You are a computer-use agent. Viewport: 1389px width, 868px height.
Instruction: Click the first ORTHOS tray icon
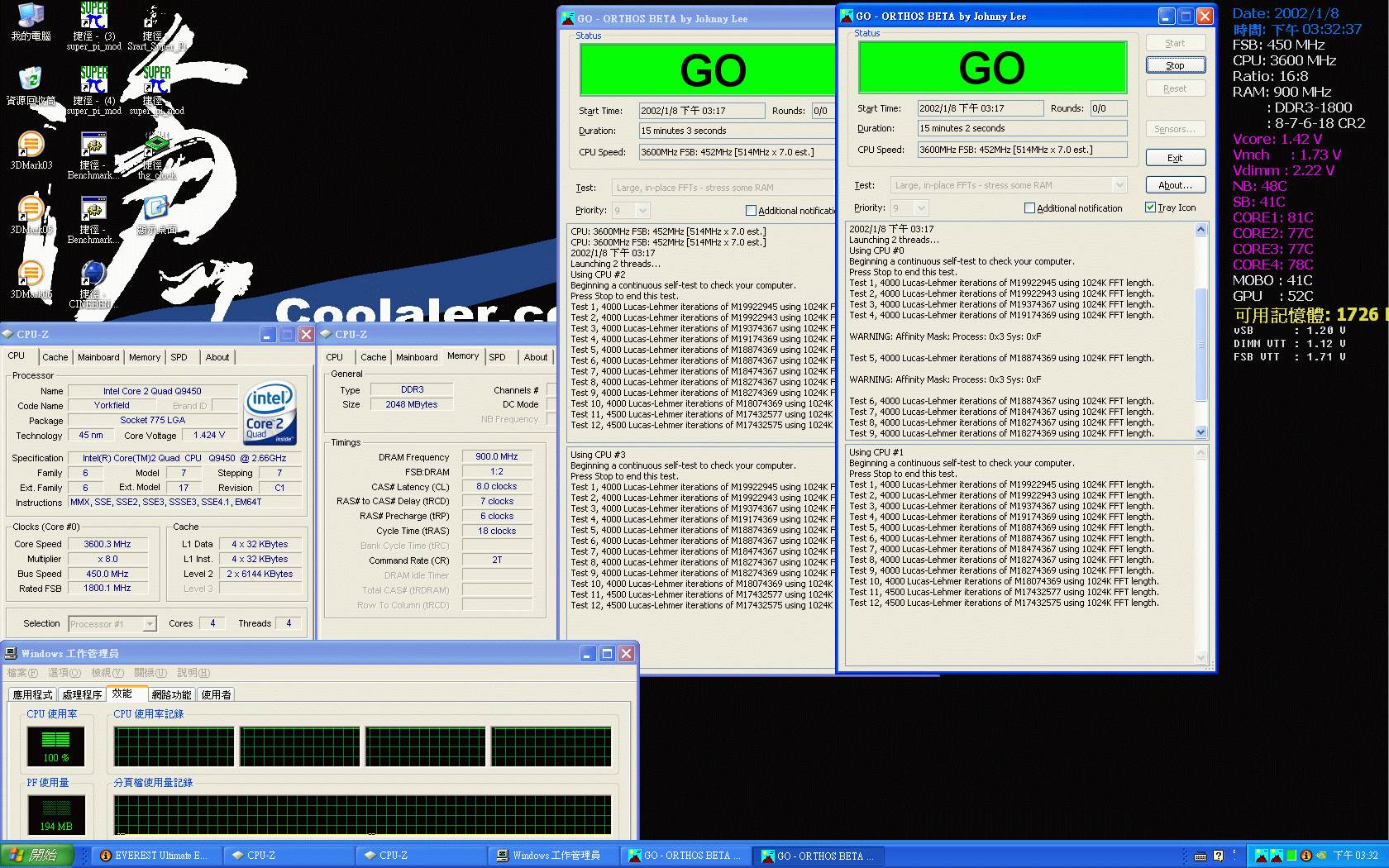1261,856
